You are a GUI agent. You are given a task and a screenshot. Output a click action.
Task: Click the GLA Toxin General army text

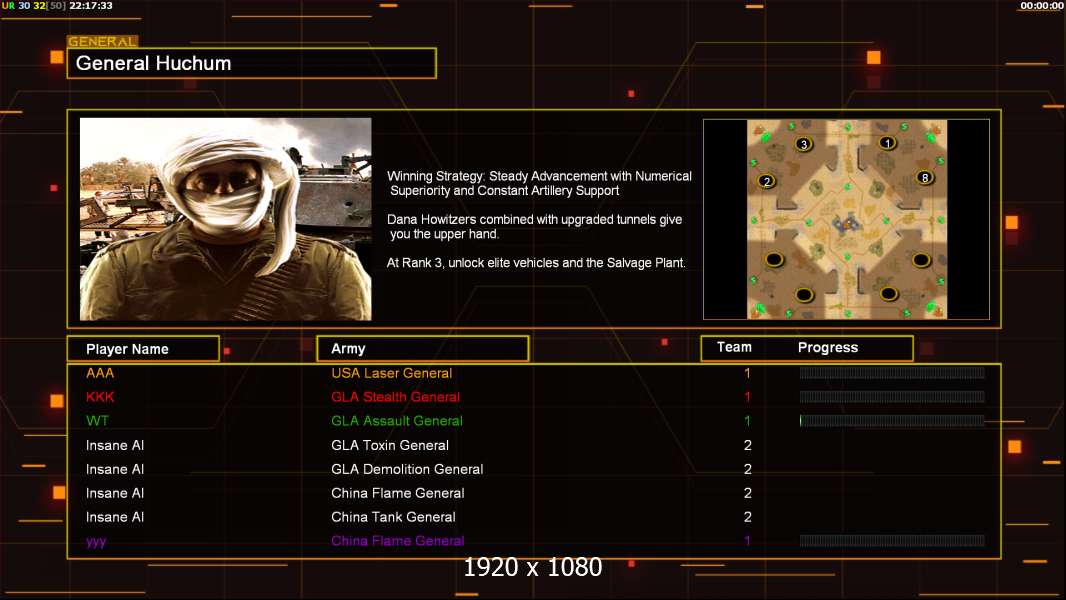(390, 445)
